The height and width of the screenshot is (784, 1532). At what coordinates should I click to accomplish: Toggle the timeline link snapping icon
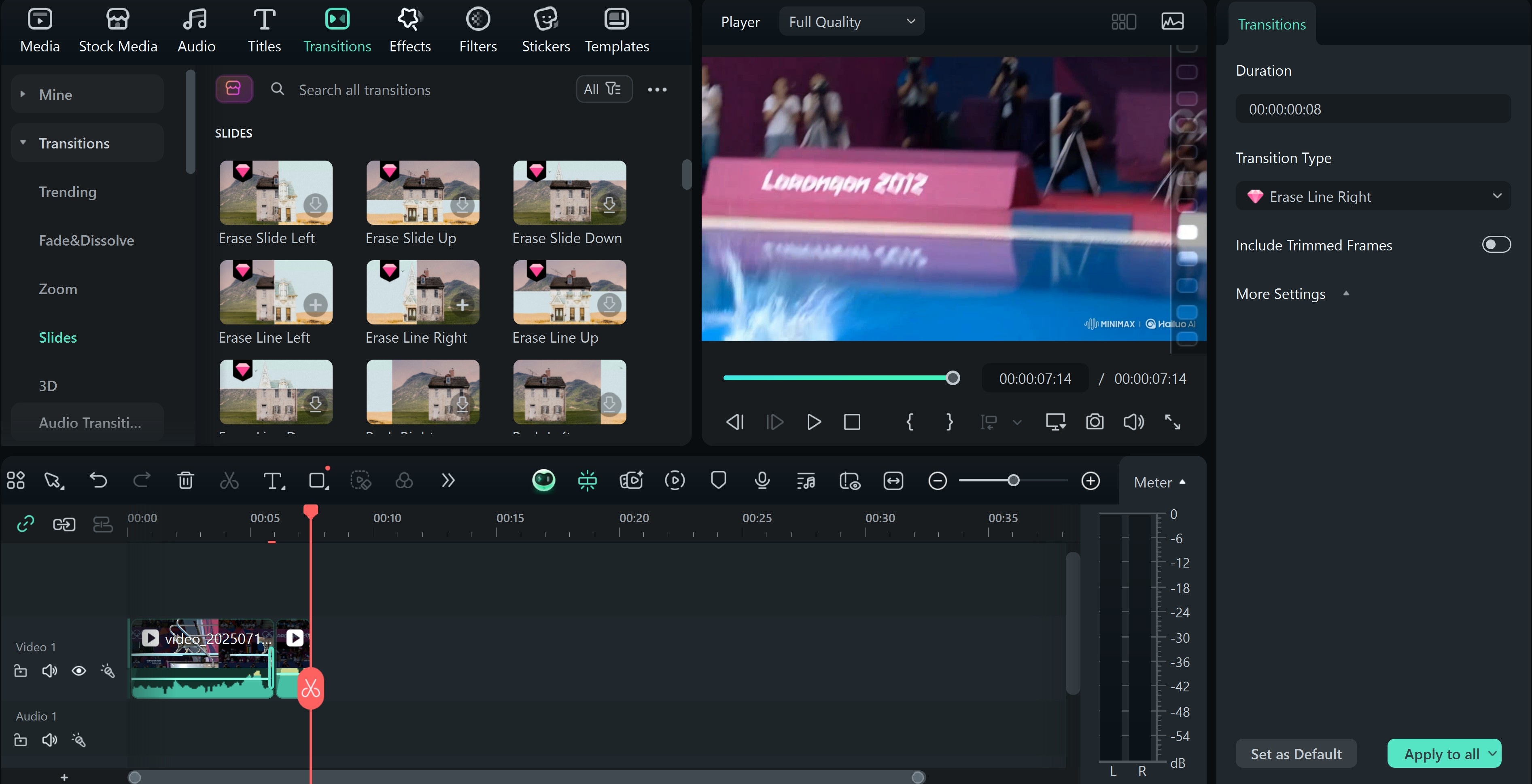(25, 523)
